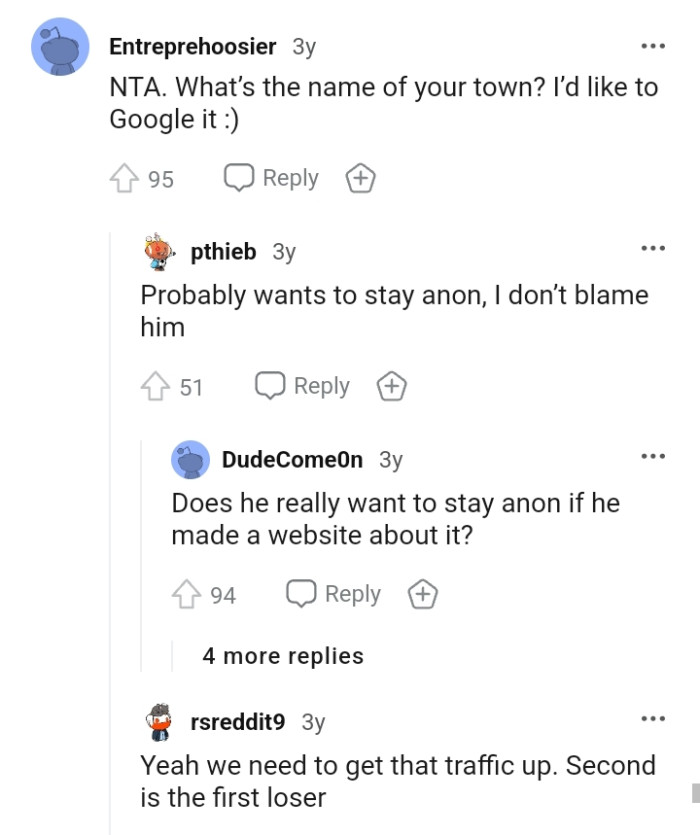This screenshot has height=835, width=700.
Task: Reply to DudeCome0n's comment
Action: [334, 593]
